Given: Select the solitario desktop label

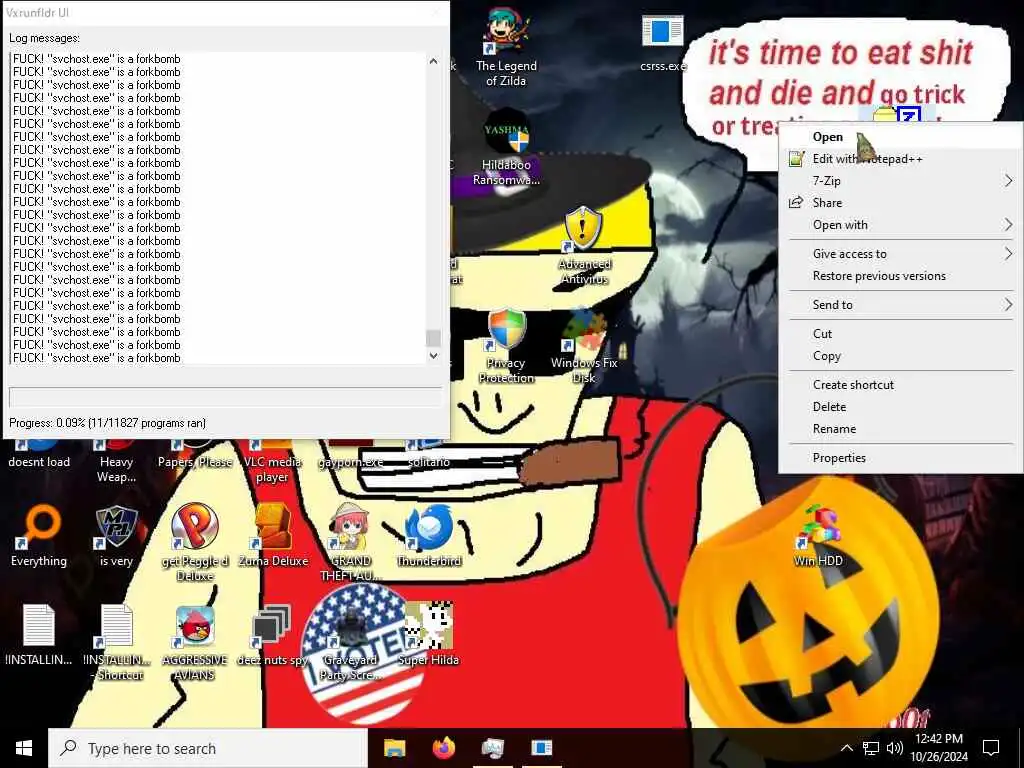Looking at the screenshot, I should 428,462.
